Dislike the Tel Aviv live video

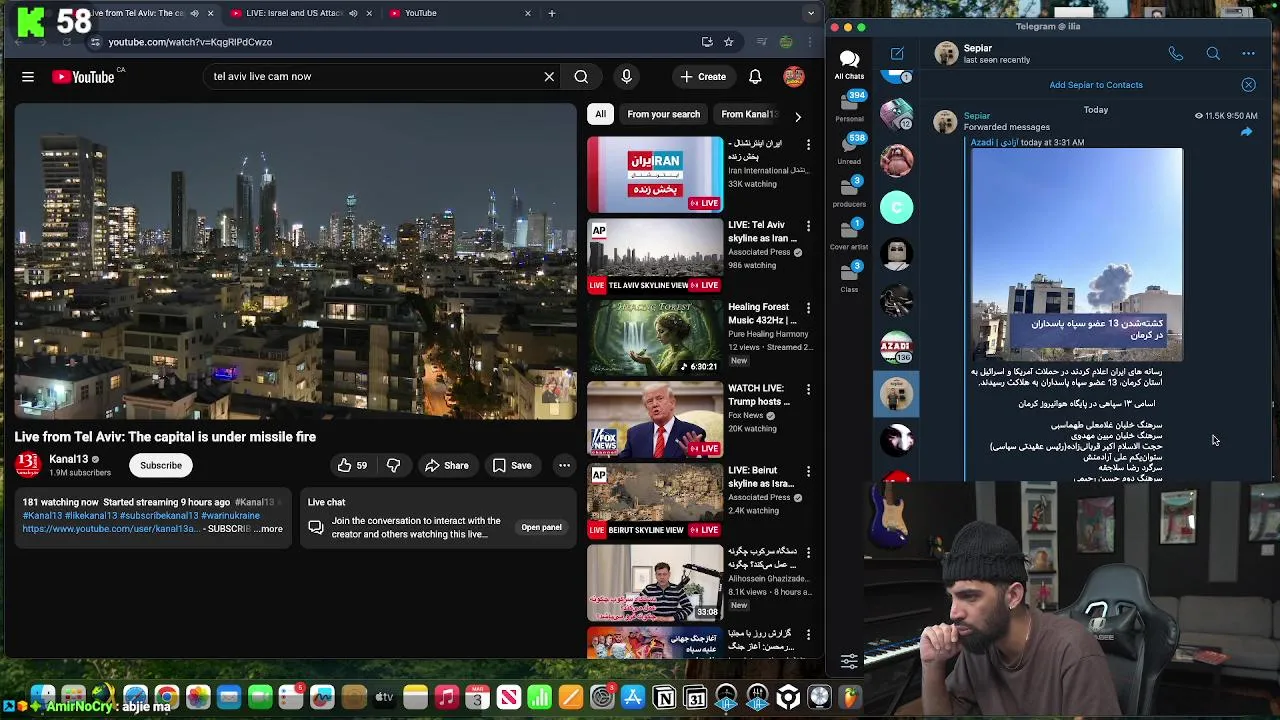coord(393,465)
